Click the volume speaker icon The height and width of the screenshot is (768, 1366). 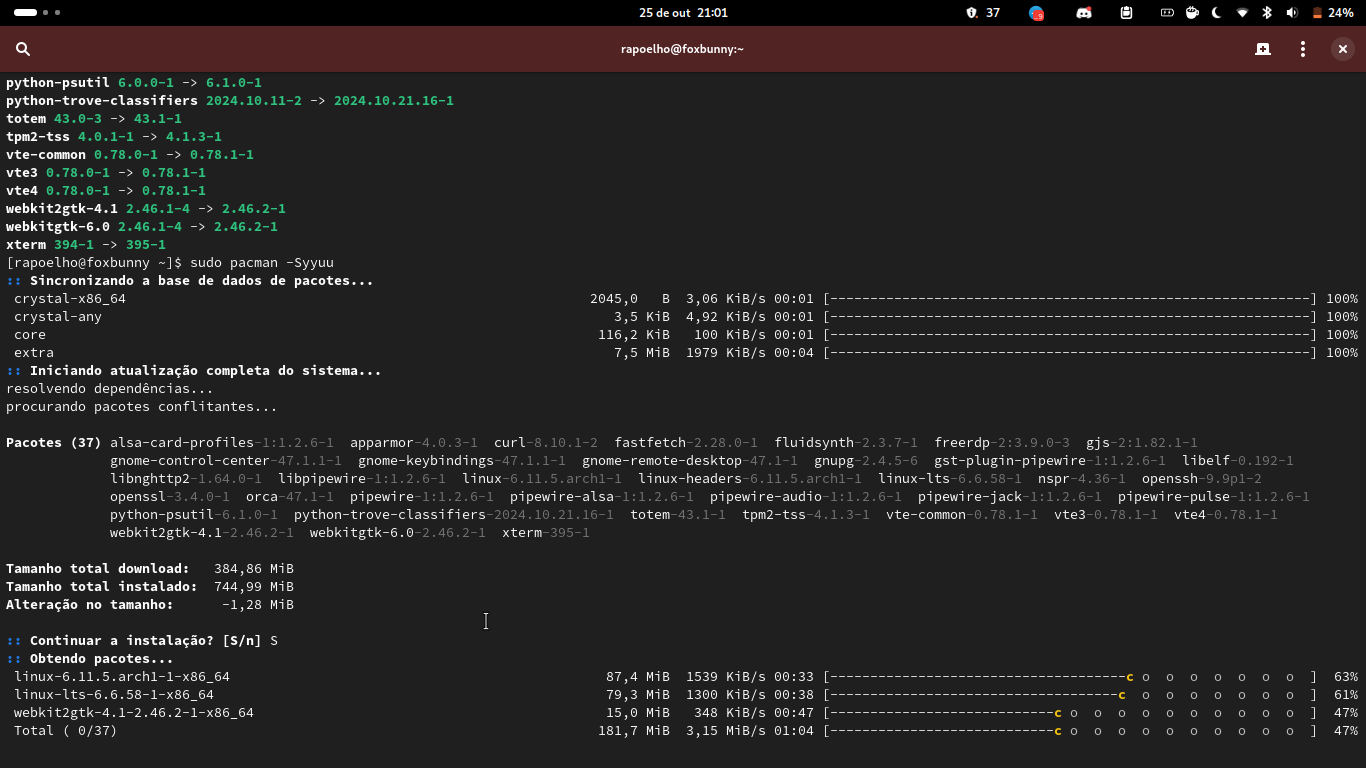pyautogui.click(x=1292, y=13)
